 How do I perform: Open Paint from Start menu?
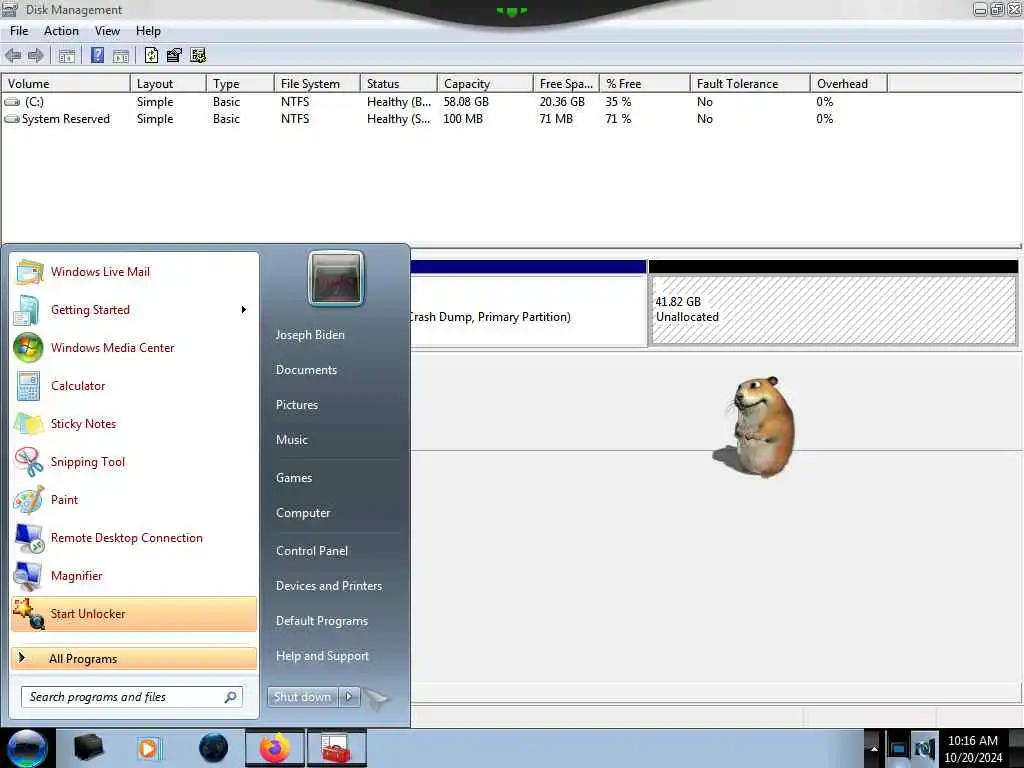tap(135, 500)
